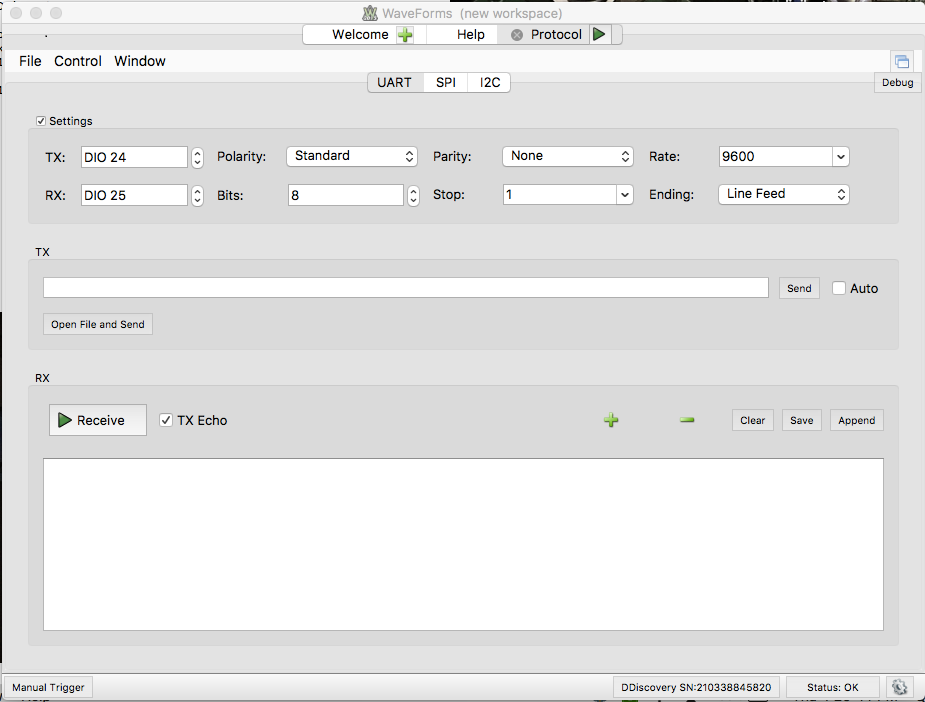The image size is (925, 702).
Task: Open the Polarity dropdown set to Standard
Action: [x=352, y=156]
